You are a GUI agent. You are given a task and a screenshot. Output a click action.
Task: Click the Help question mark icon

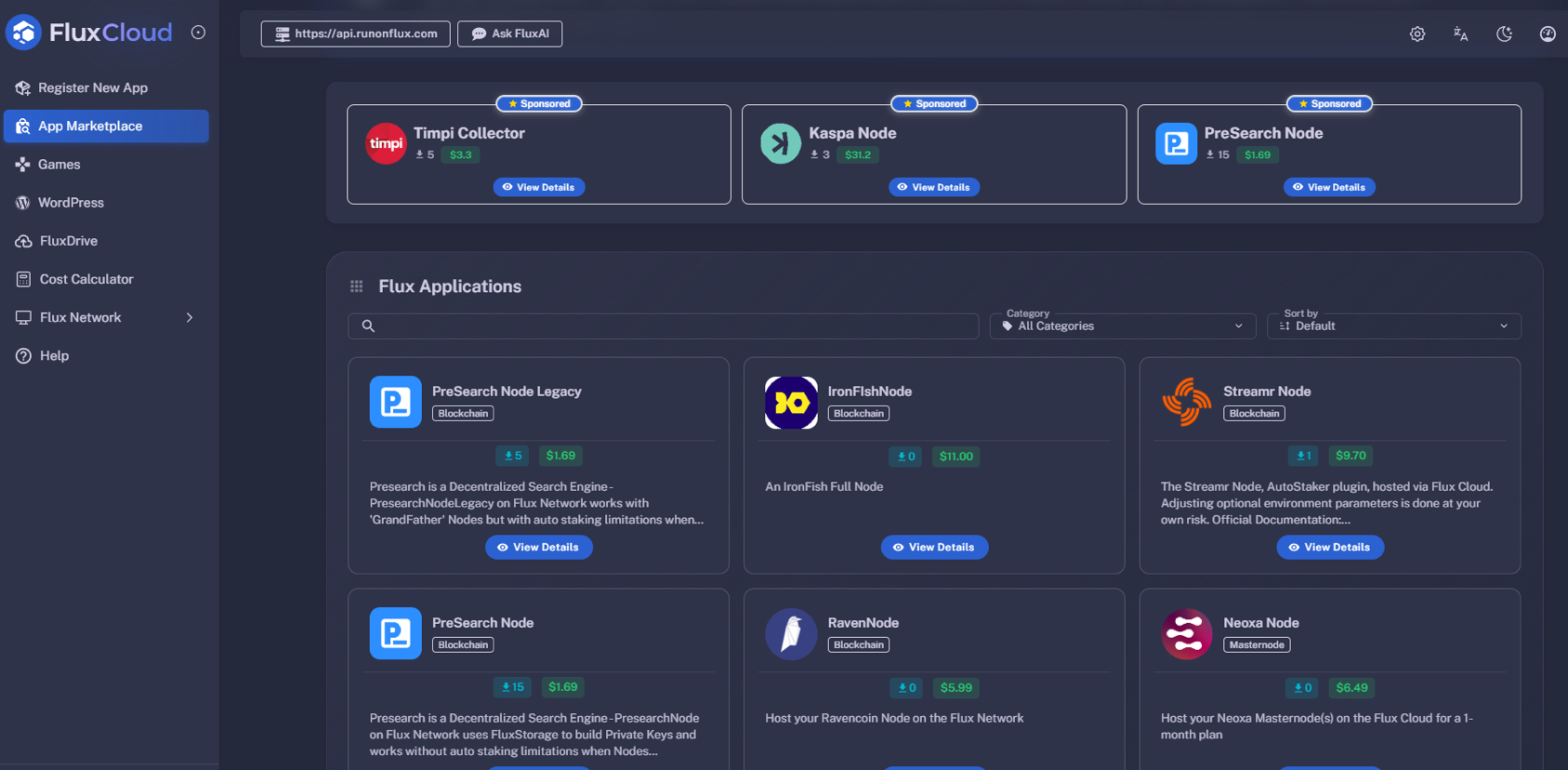tap(23, 356)
